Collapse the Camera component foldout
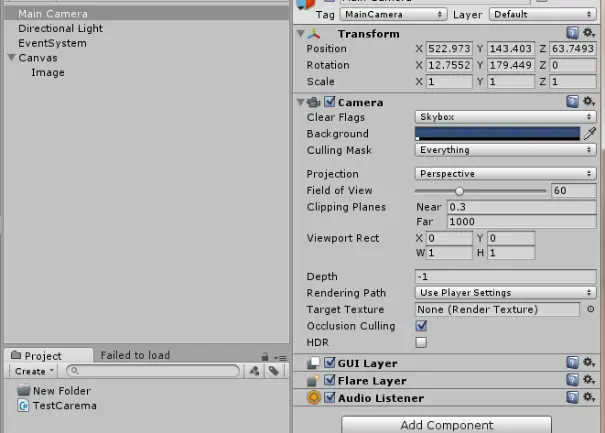Screen dimensions: 605x433 click(301, 102)
